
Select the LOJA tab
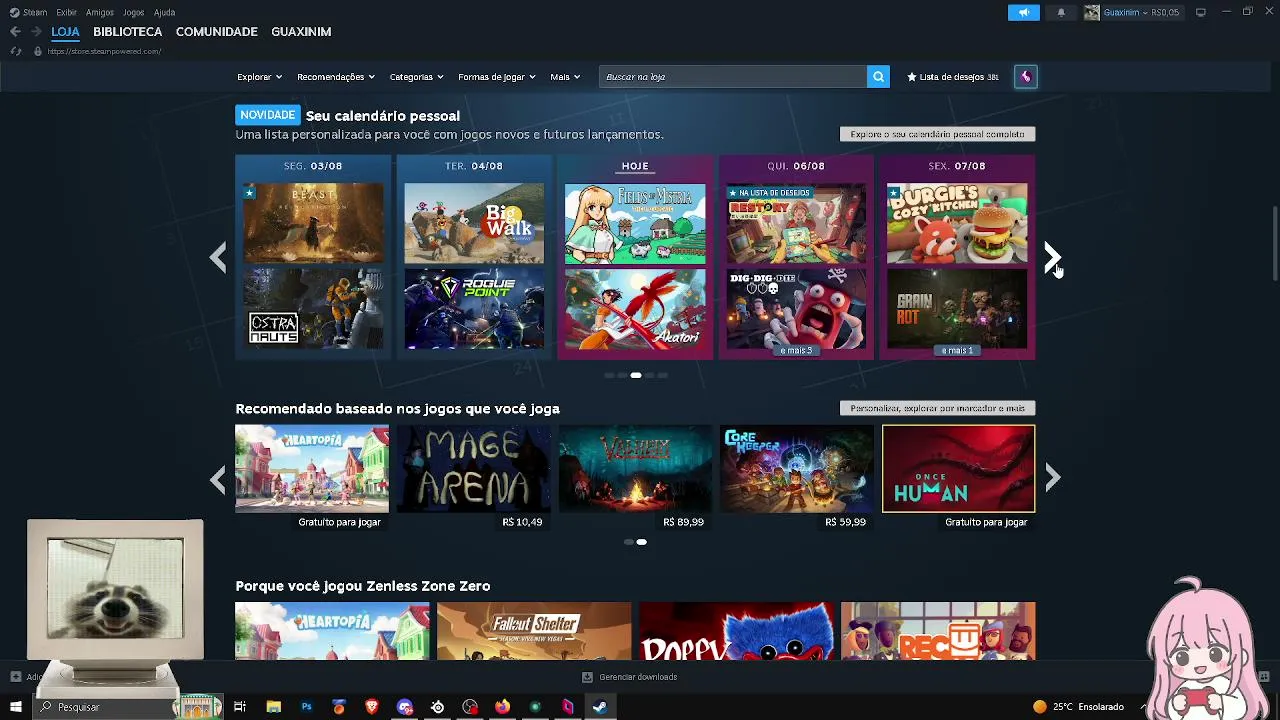tap(65, 32)
